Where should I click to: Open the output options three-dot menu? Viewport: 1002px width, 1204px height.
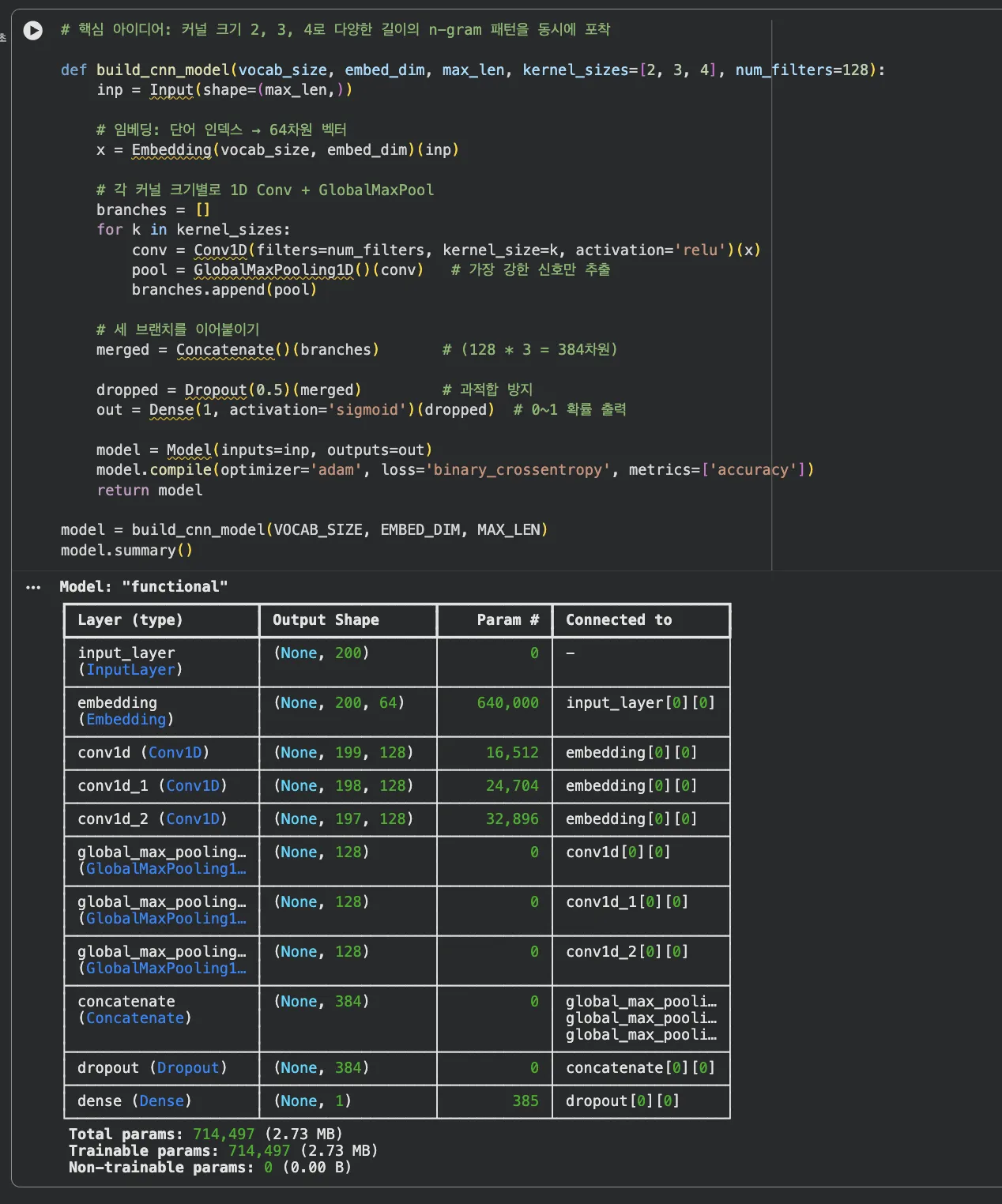pyautogui.click(x=33, y=587)
